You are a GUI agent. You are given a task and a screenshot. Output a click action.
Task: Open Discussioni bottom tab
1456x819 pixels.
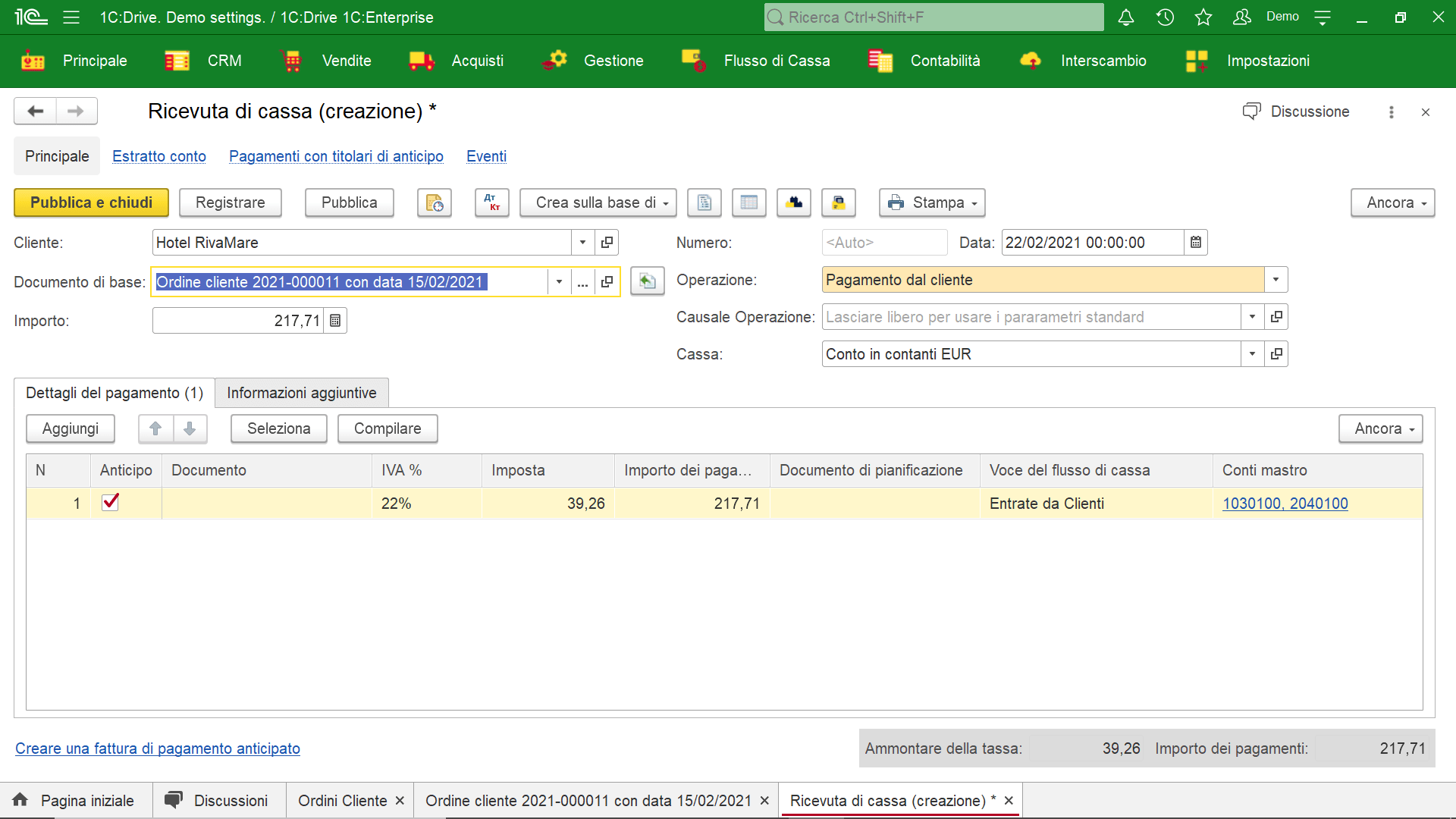[219, 801]
